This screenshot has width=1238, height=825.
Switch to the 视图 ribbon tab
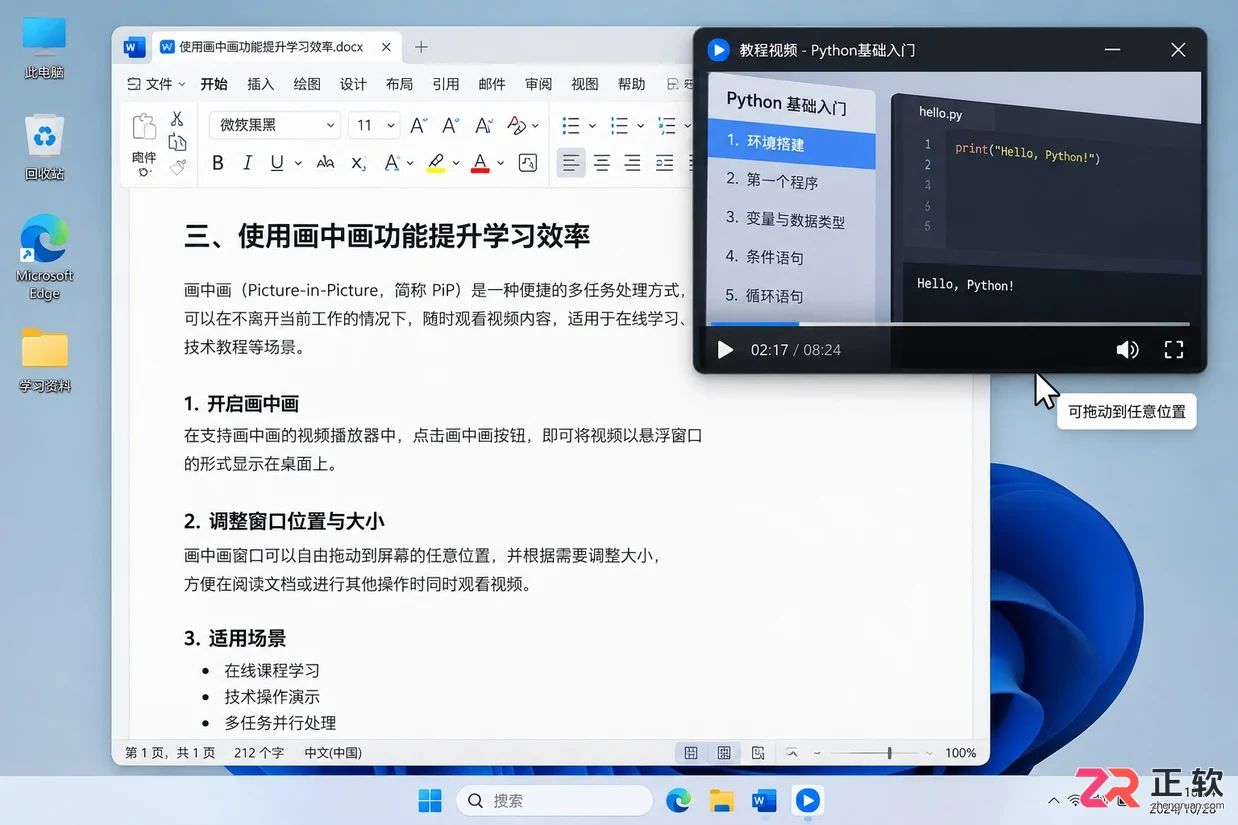584,84
